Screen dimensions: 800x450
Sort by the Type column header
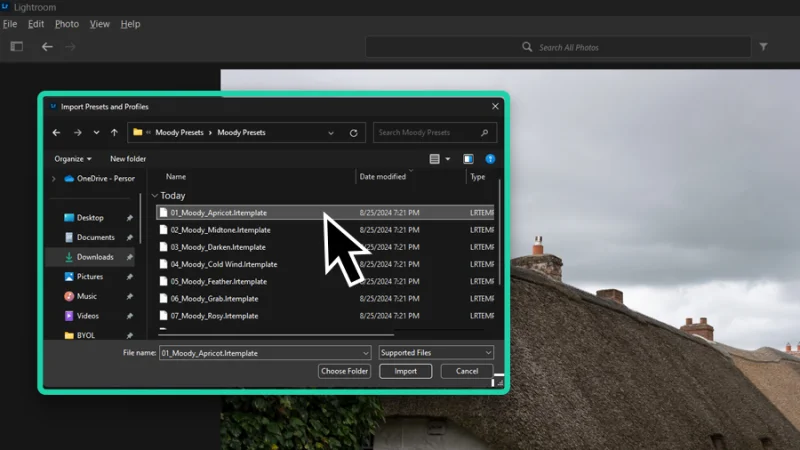click(x=478, y=177)
